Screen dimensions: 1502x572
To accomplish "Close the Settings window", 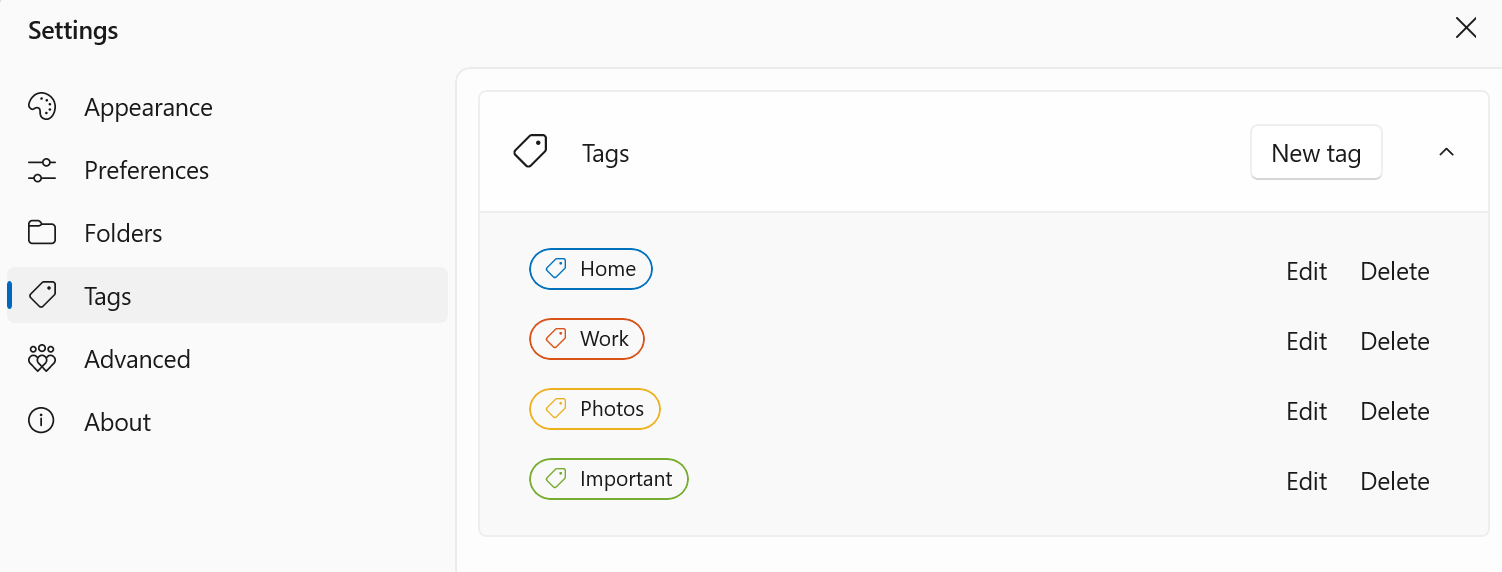I will (1466, 28).
